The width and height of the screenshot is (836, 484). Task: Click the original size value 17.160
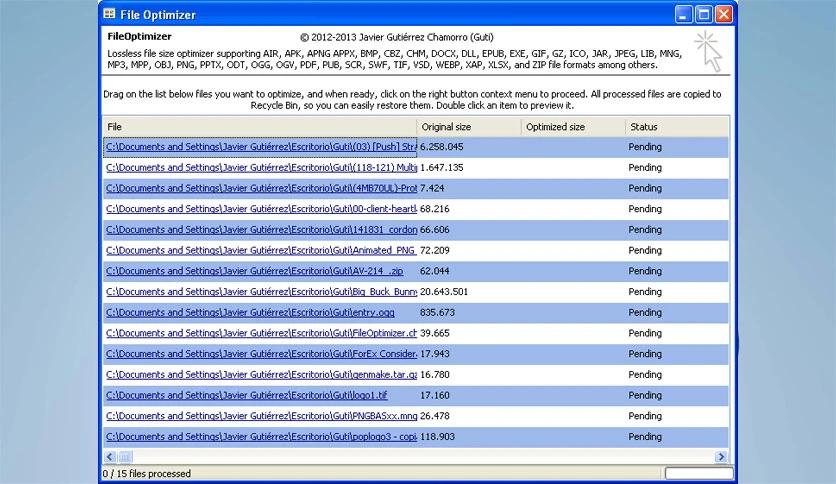click(435, 396)
